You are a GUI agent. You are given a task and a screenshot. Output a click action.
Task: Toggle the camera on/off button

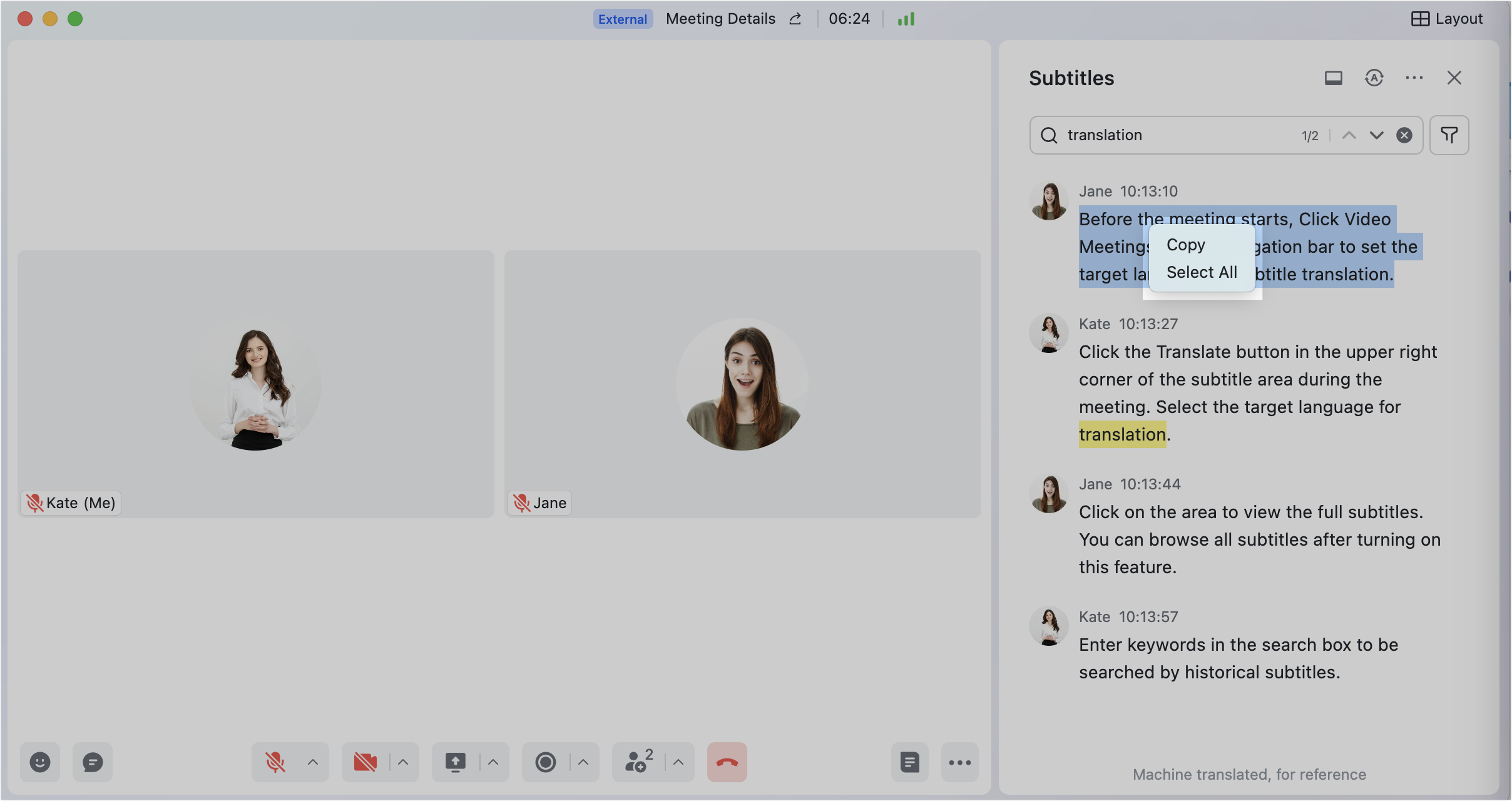pos(365,762)
